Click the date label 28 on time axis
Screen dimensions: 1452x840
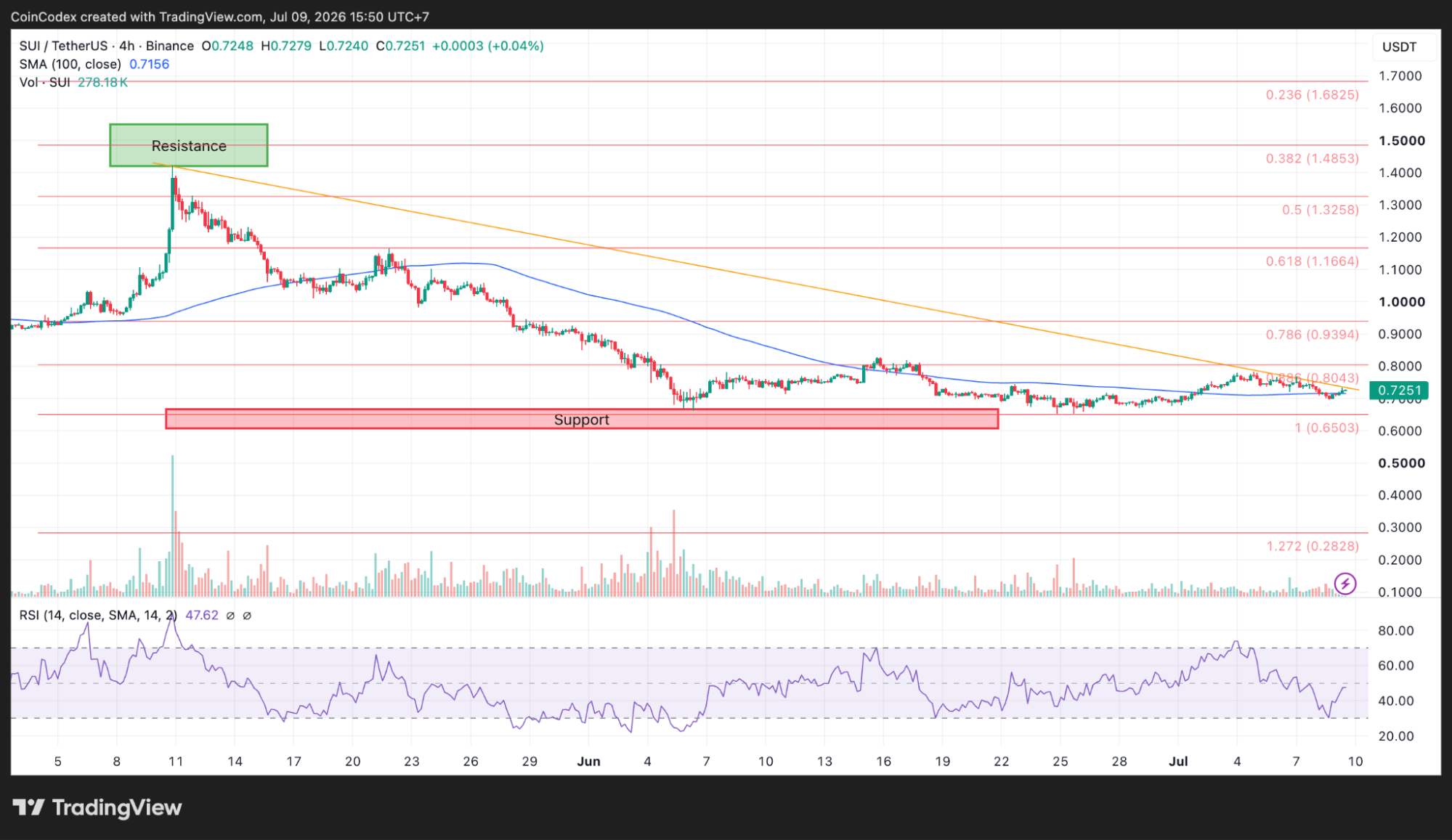tap(1119, 762)
